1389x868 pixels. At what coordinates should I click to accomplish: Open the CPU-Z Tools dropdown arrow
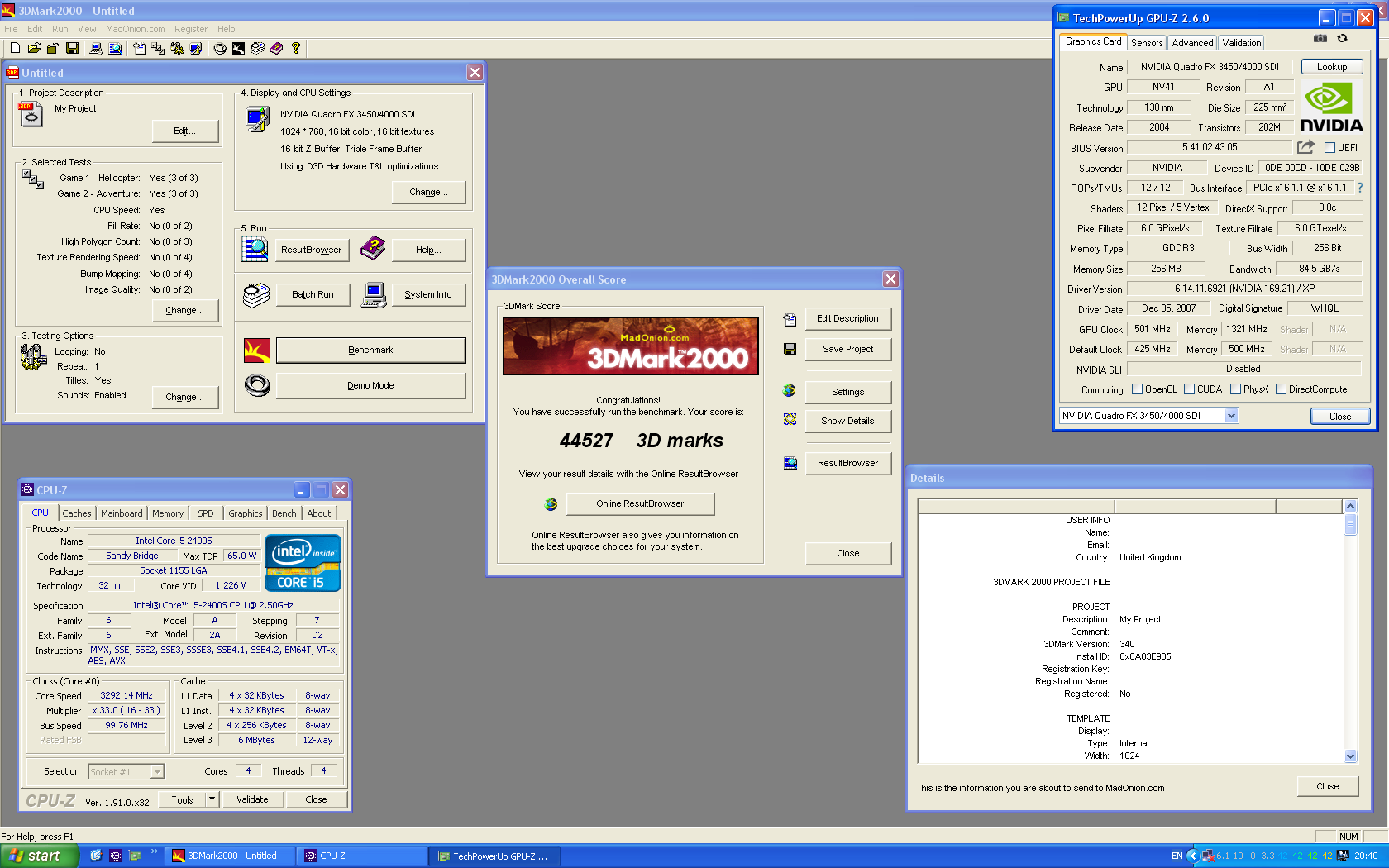(x=212, y=799)
